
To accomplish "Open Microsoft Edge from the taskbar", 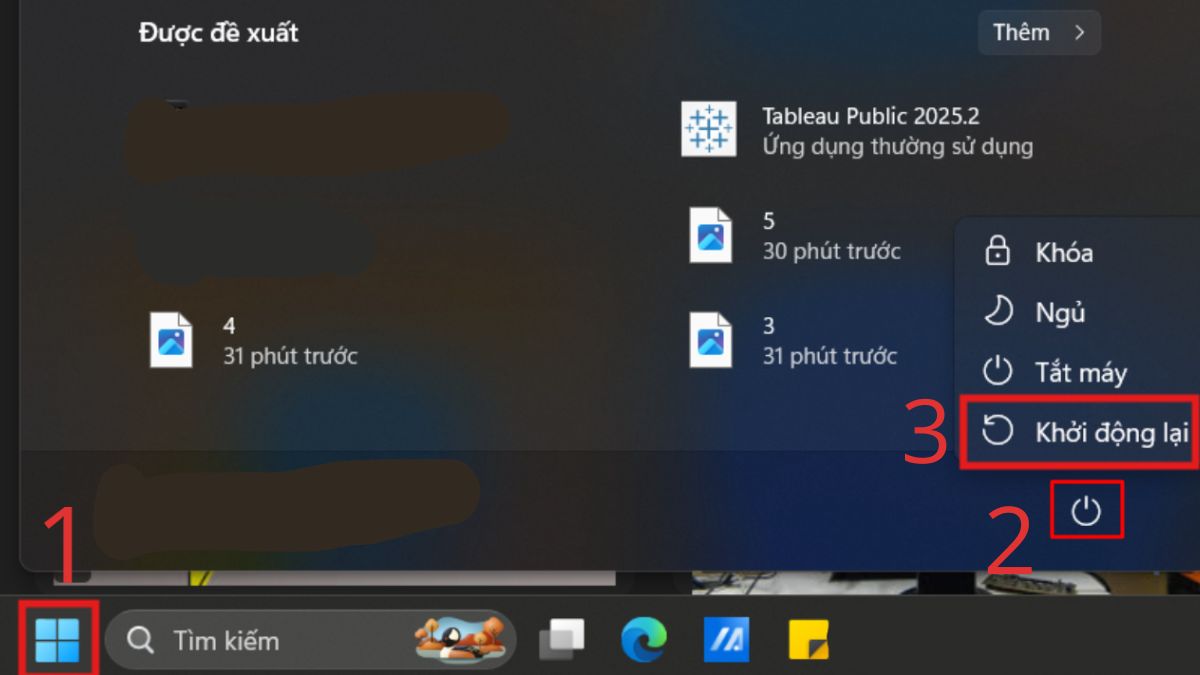I will point(645,639).
